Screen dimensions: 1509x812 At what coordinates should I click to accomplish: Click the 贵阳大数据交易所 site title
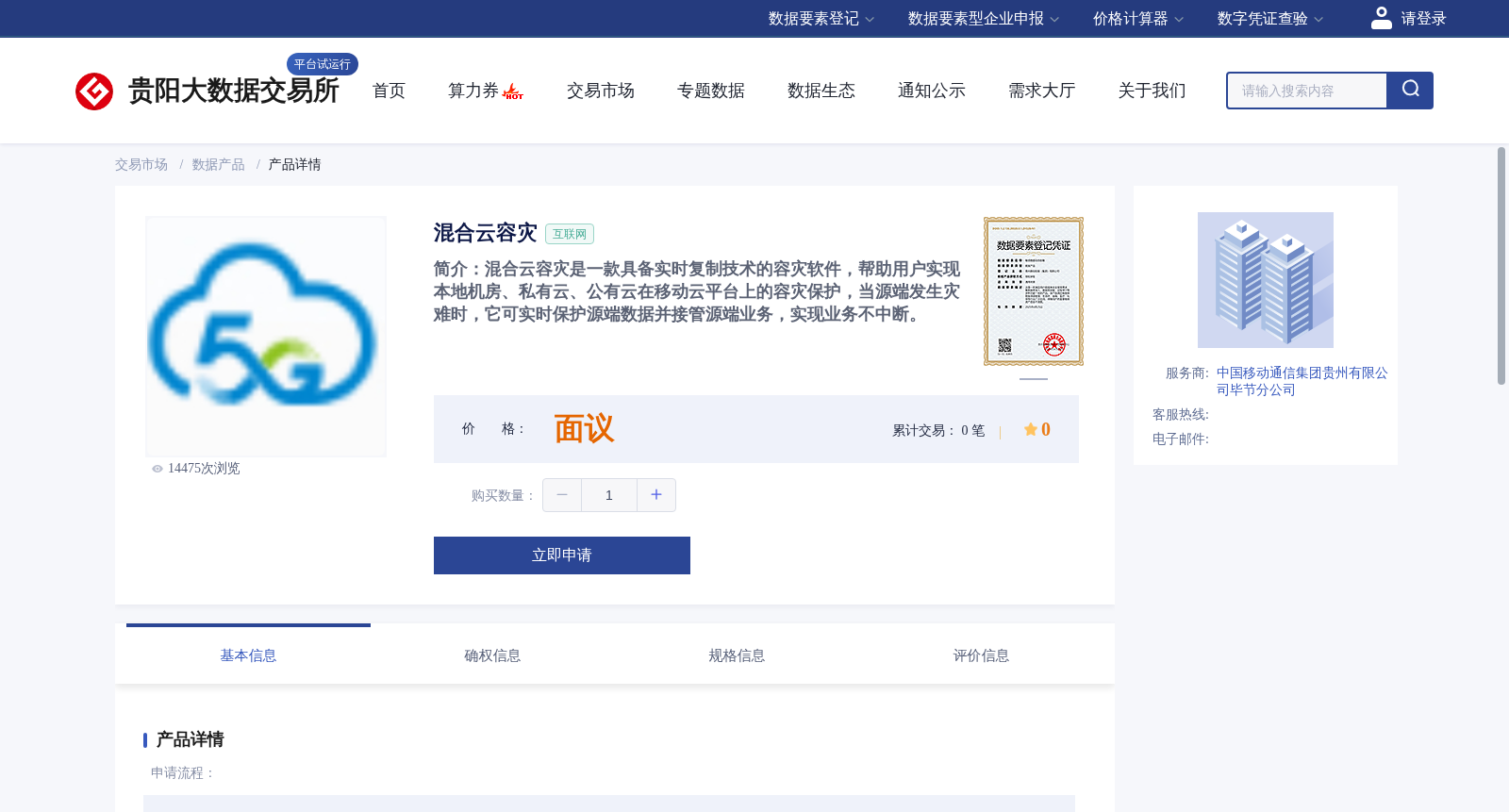(x=233, y=91)
